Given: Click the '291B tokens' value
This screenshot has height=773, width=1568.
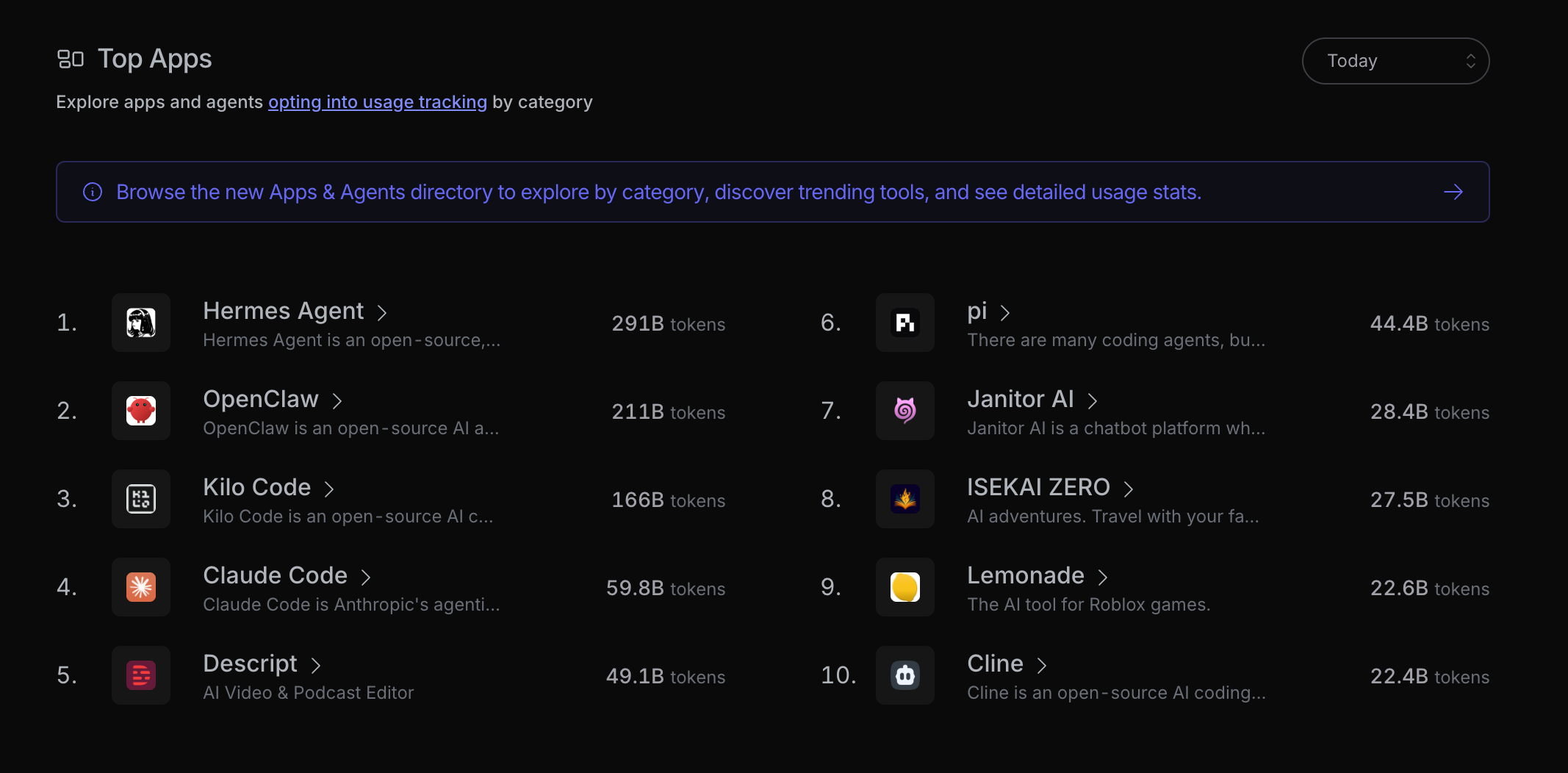Looking at the screenshot, I should pyautogui.click(x=669, y=324).
